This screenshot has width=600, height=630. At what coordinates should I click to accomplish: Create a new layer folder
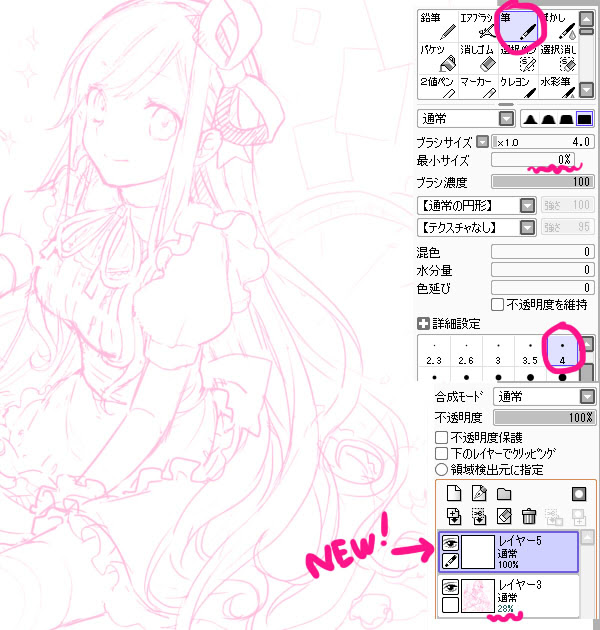504,494
